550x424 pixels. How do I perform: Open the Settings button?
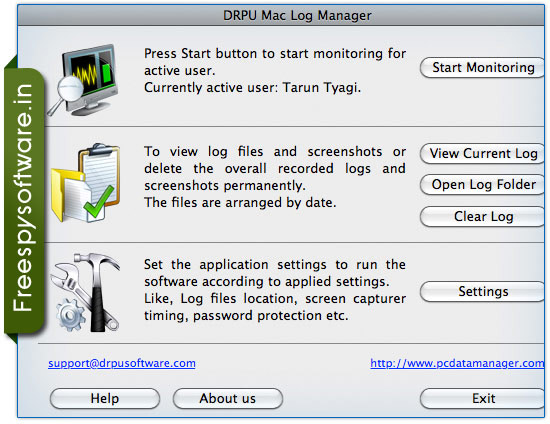tap(482, 291)
